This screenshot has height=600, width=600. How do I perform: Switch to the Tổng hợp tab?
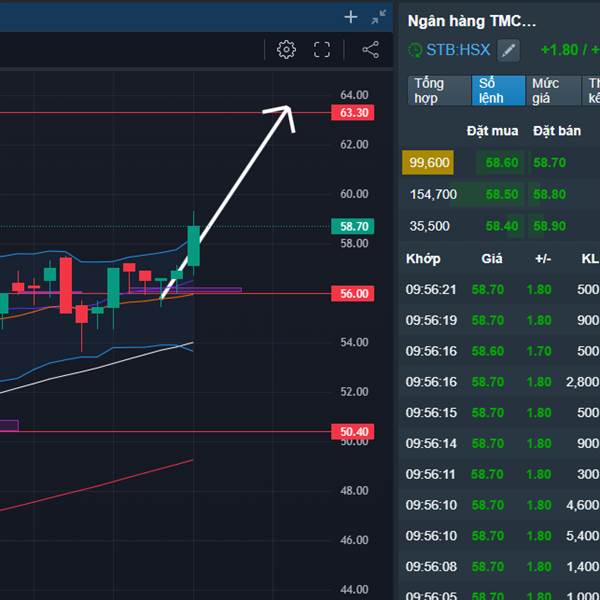[439, 91]
